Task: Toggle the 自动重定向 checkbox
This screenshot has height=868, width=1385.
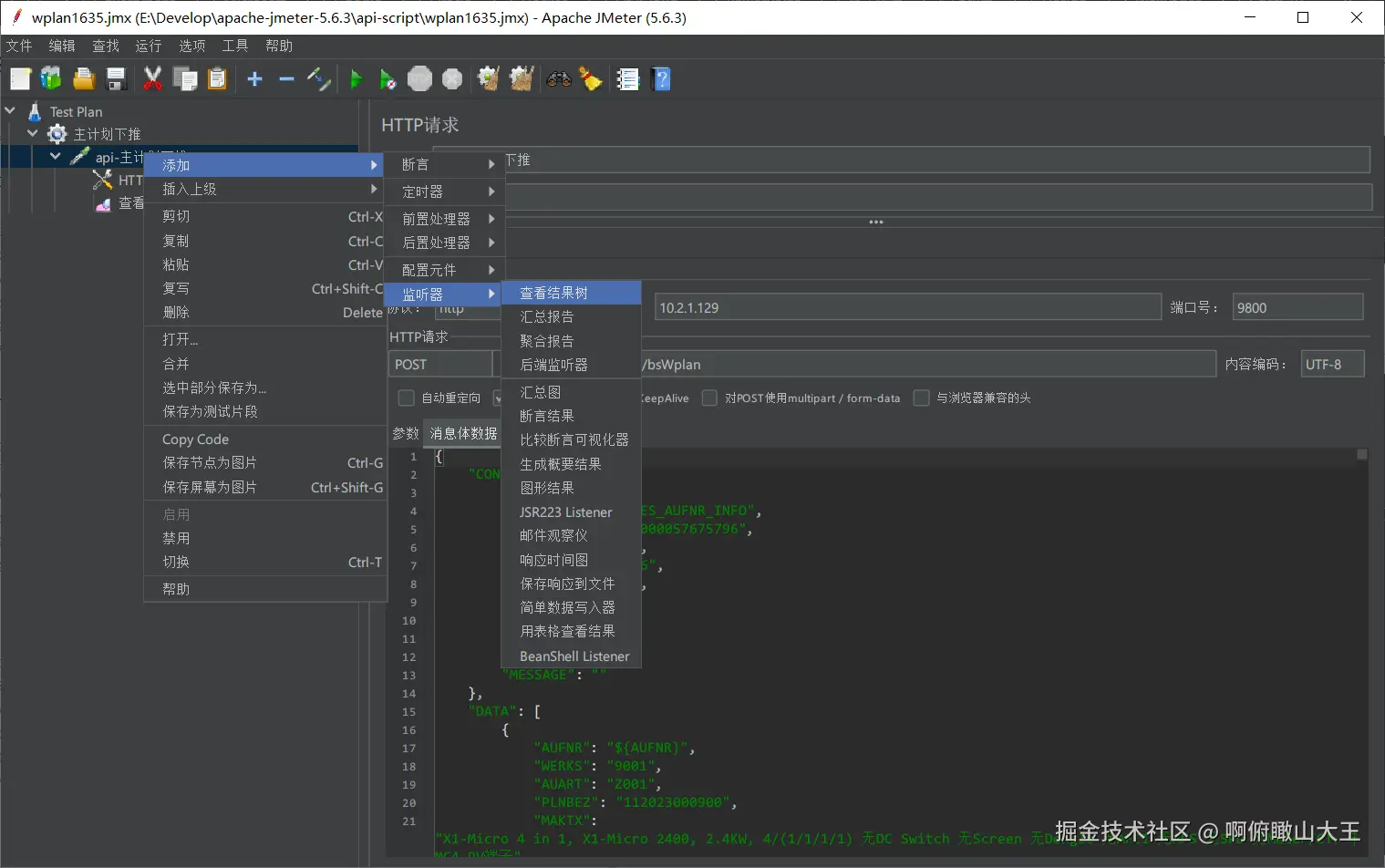Action: [x=407, y=398]
